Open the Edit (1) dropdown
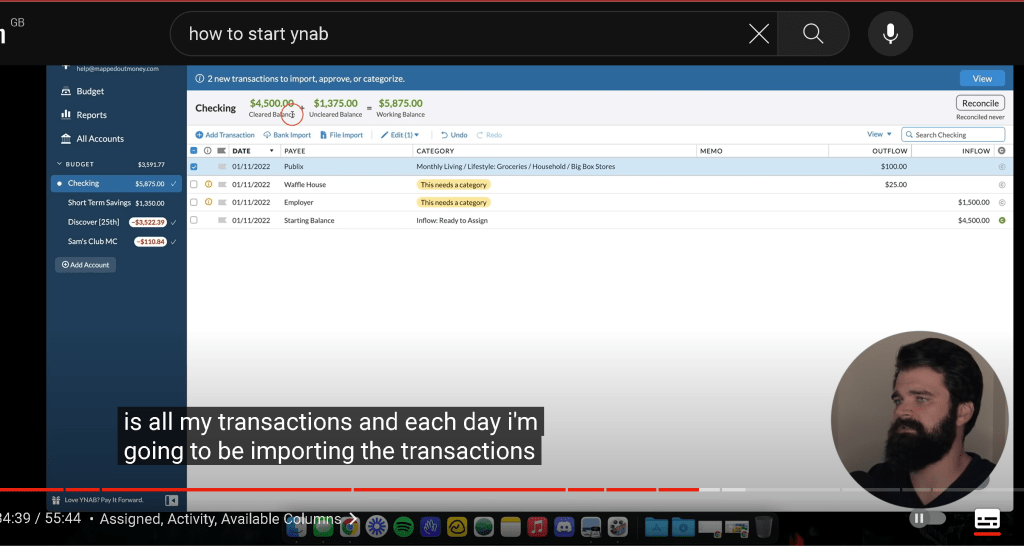This screenshot has width=1024, height=553. coord(400,135)
